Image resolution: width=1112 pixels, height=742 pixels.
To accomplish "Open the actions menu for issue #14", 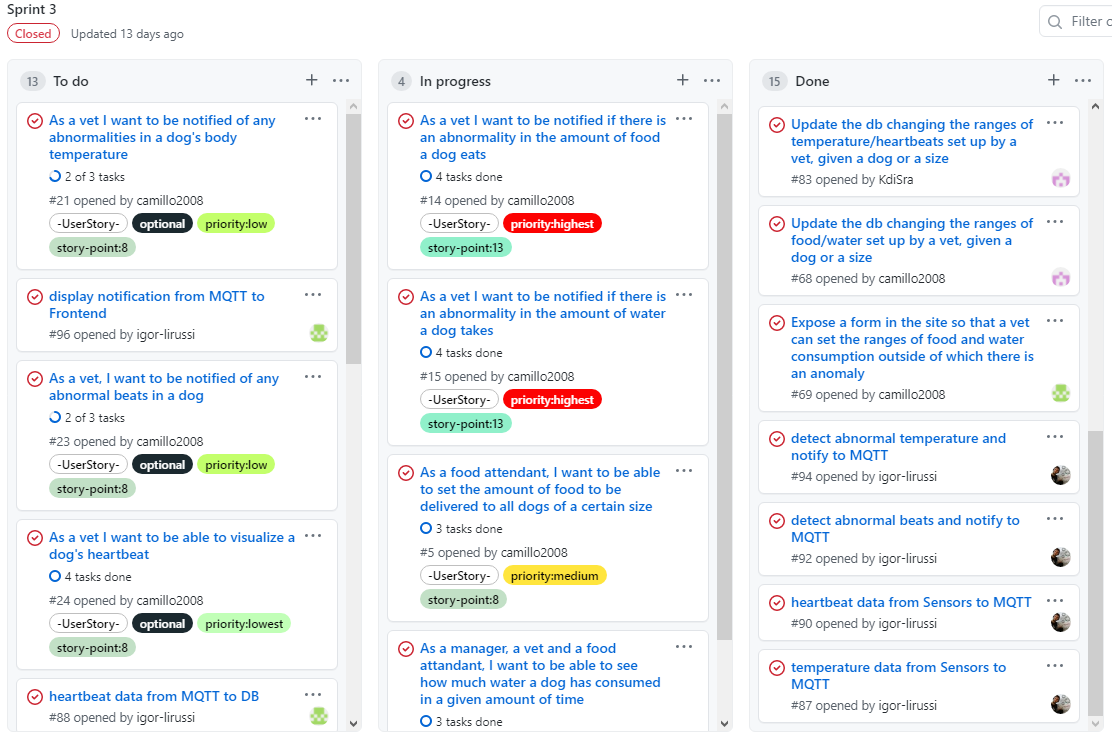I will [684, 118].
